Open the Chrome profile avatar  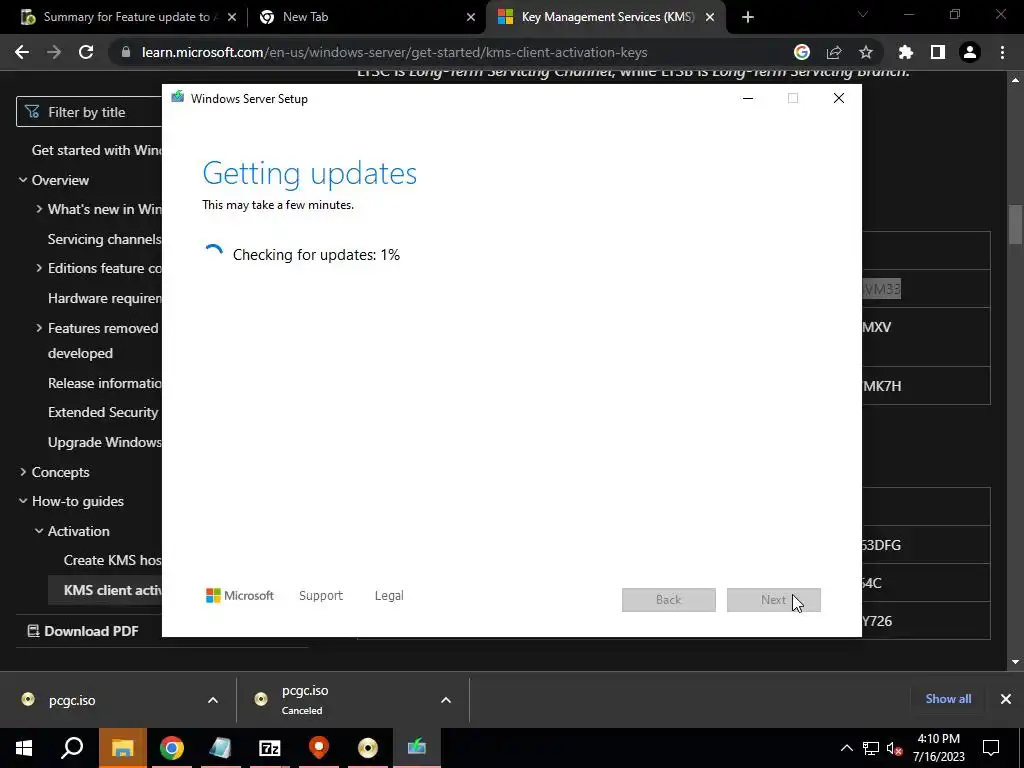coord(970,52)
